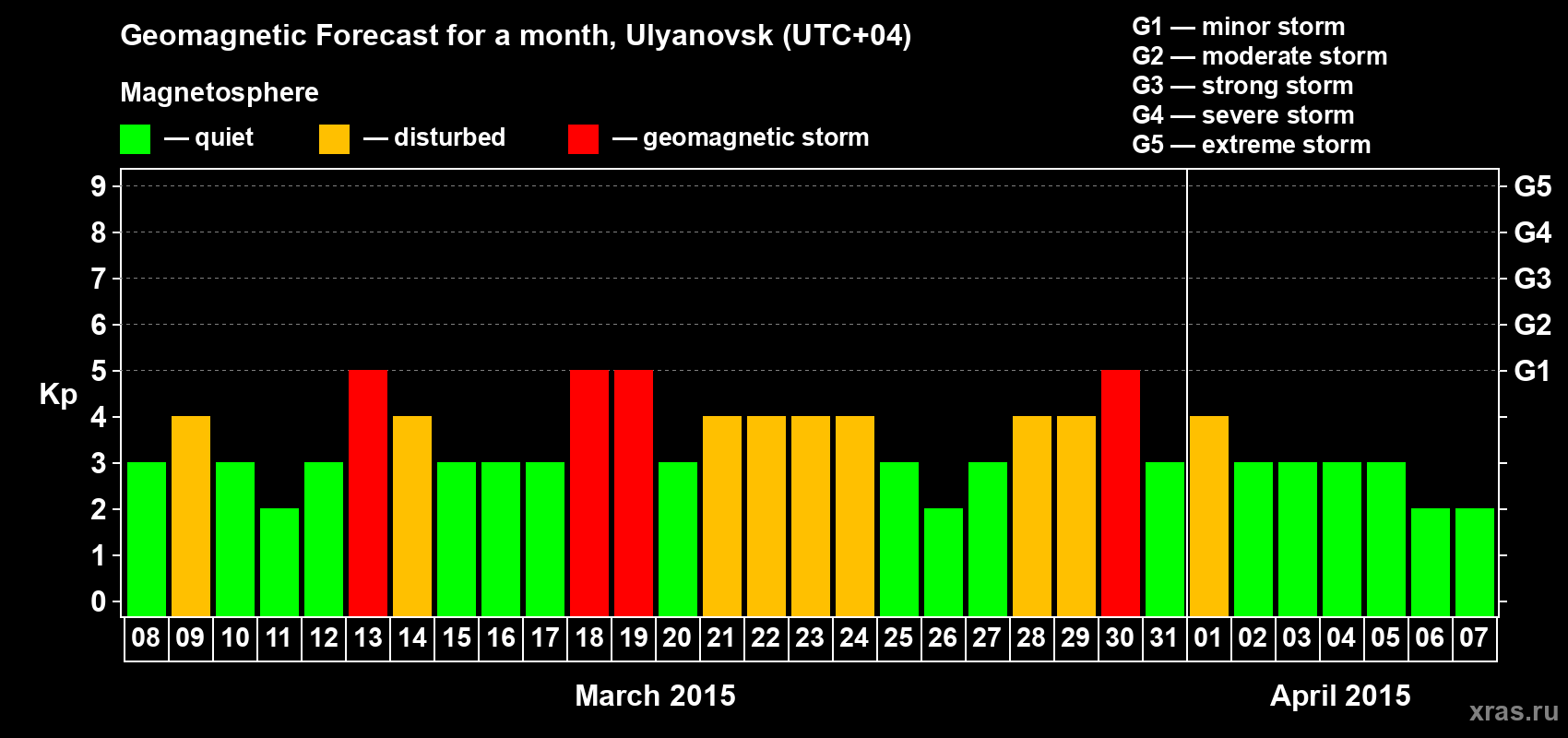Viewport: 1568px width, 738px height.
Task: Click the '— disturbed' legend text
Action: [434, 137]
